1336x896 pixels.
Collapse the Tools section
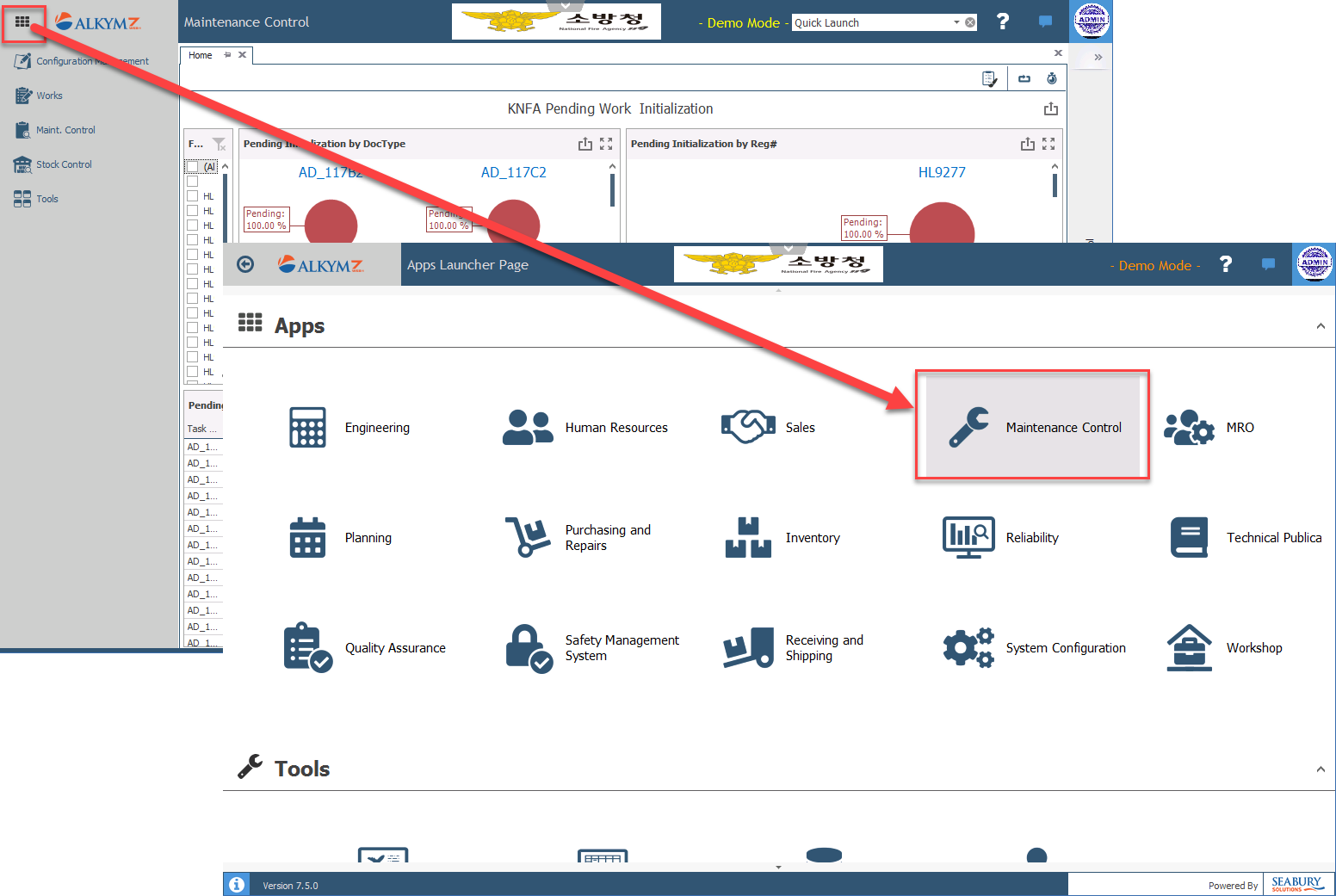(1320, 769)
